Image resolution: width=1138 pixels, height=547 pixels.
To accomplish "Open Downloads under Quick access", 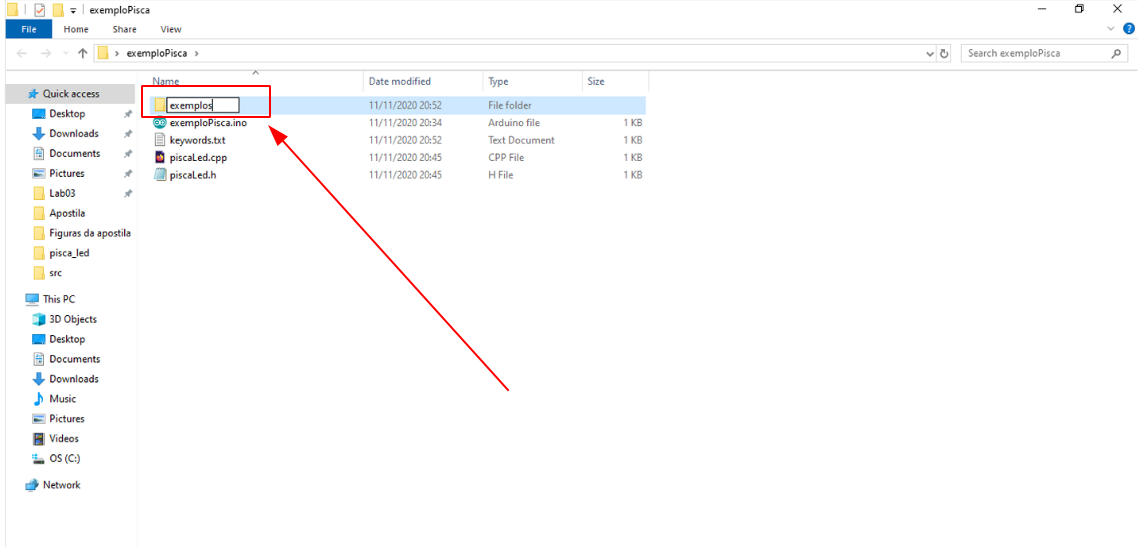I will coord(73,133).
